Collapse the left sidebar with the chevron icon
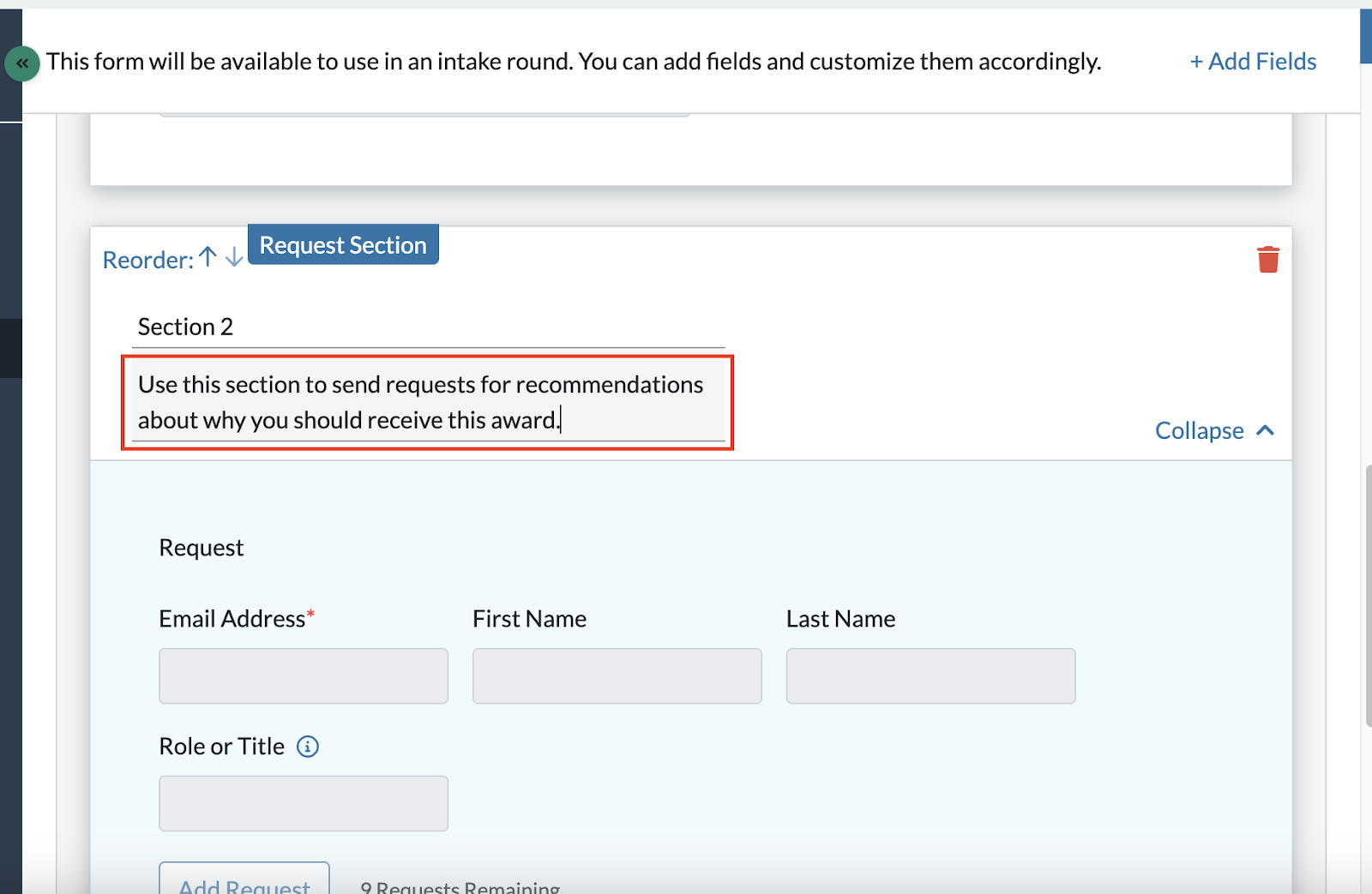Screen dimensions: 1372x894 [x=22, y=63]
